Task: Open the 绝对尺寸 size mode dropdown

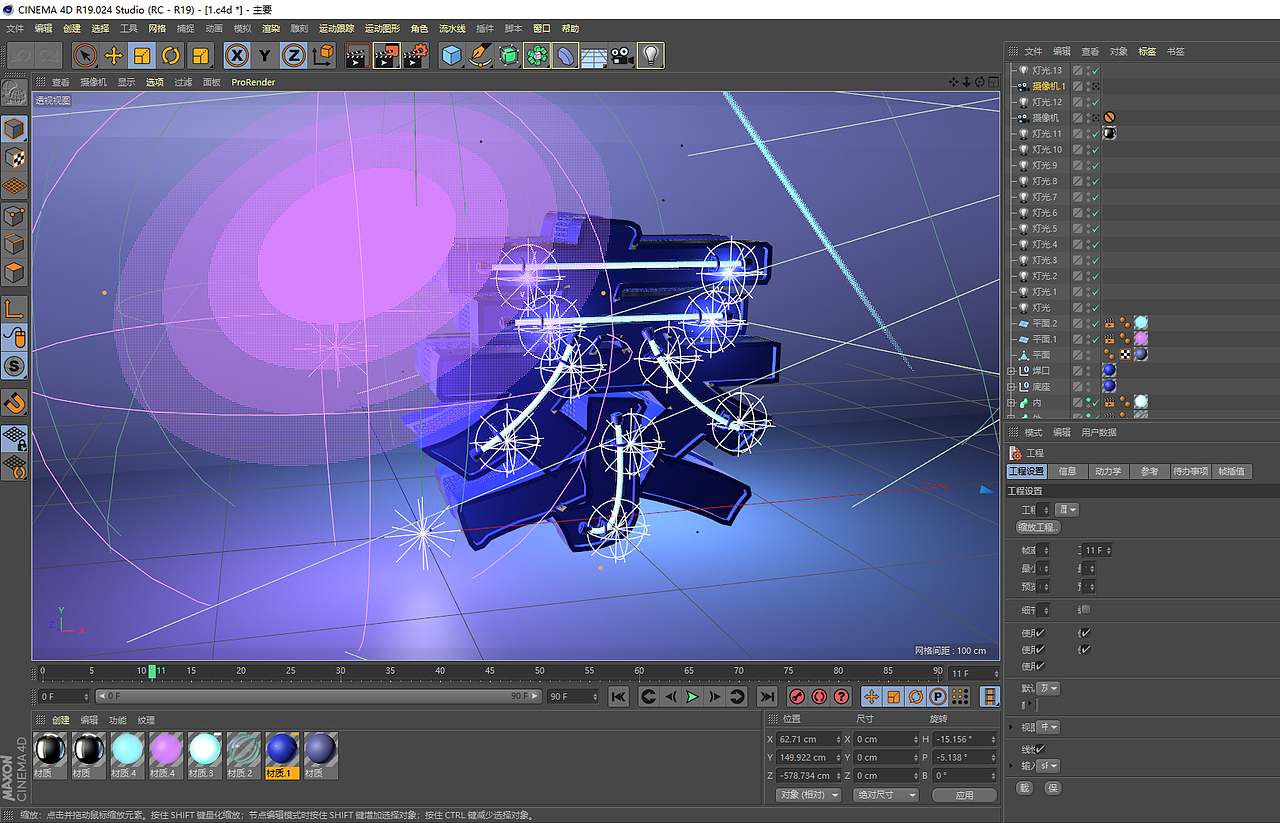Action: (886, 795)
